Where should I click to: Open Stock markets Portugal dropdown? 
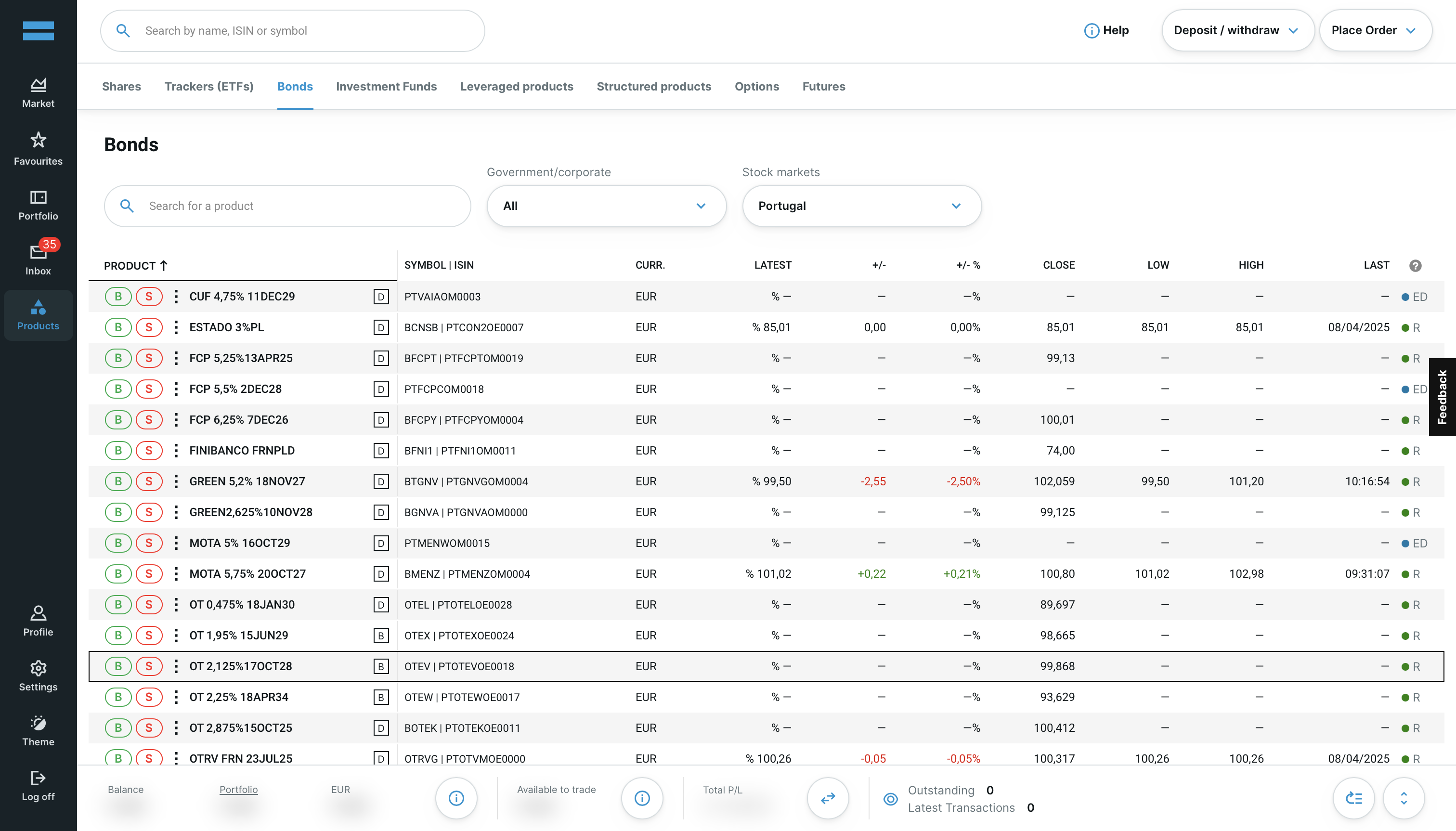[x=861, y=206]
